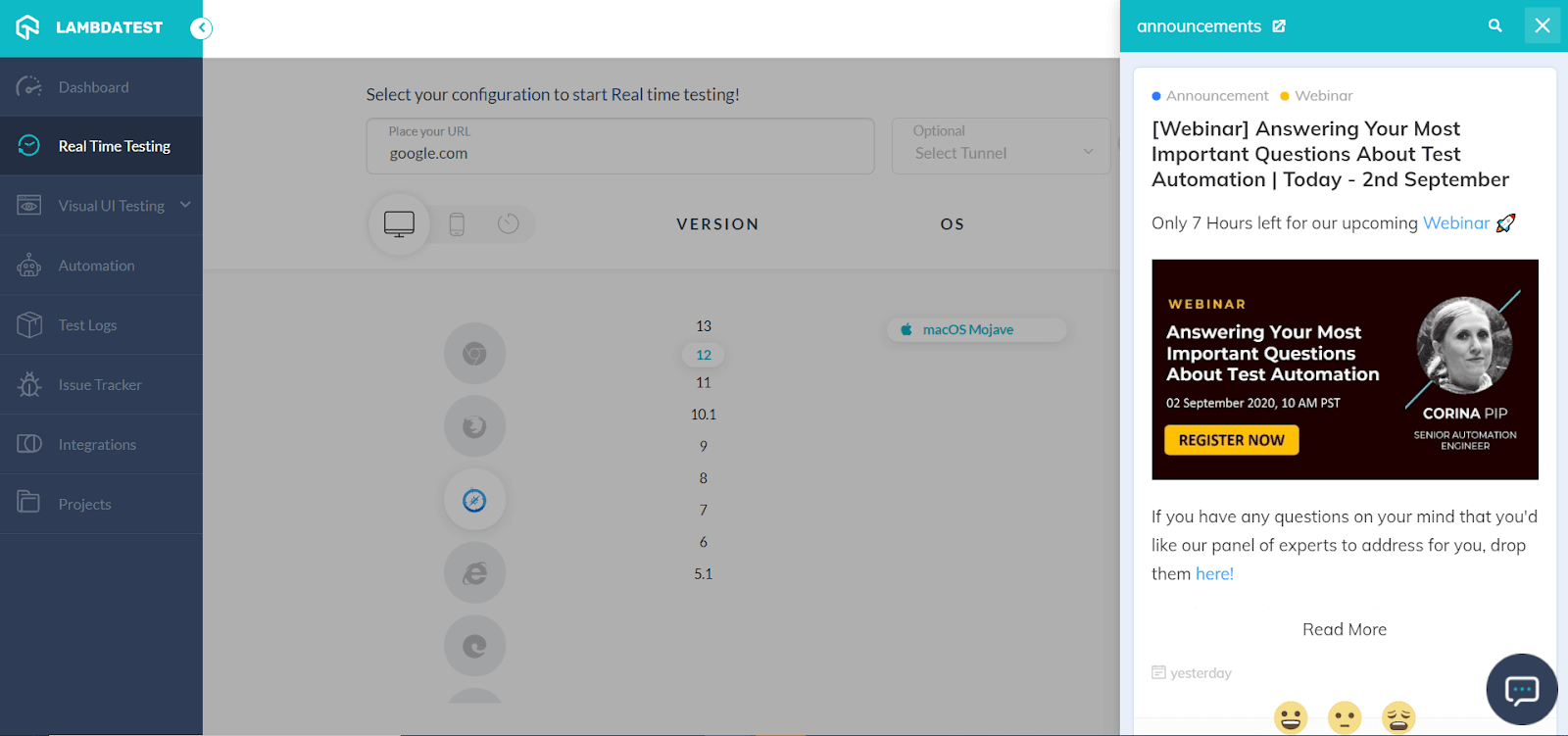
Task: Select the Edge browser icon
Action: point(474,646)
